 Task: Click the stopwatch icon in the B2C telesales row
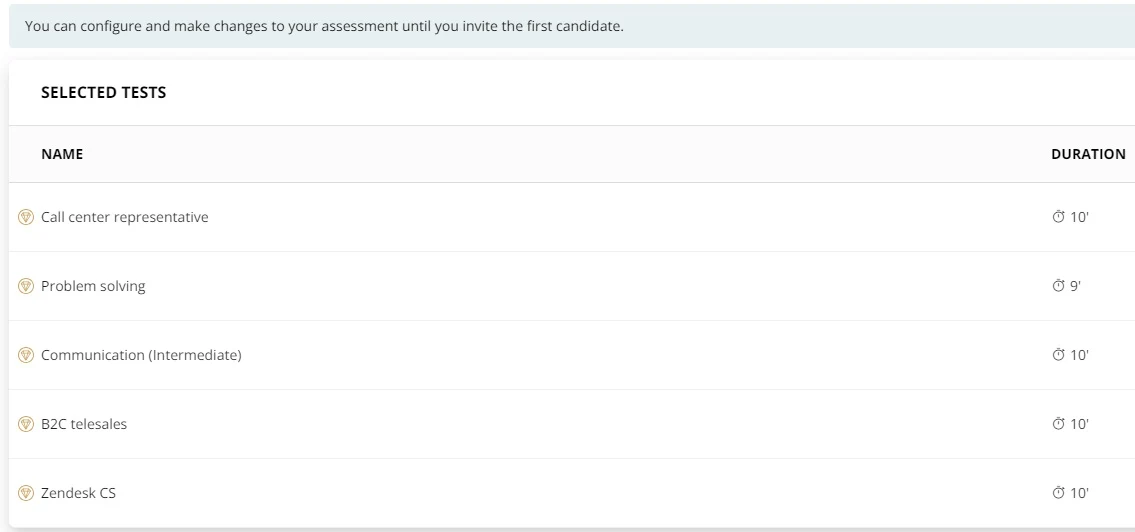pos(1058,423)
